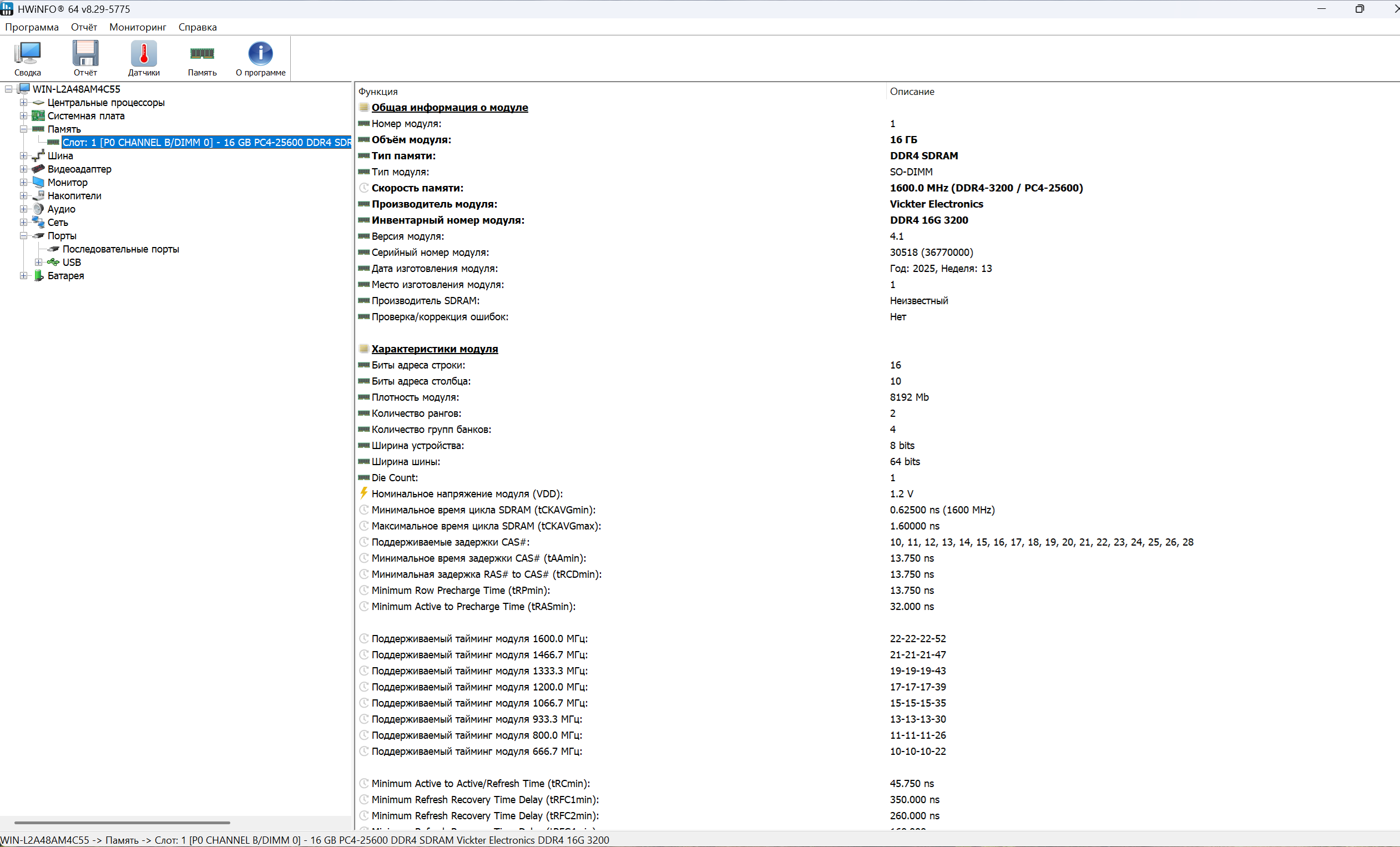This screenshot has width=1400, height=847.
Task: Open the Программа menu
Action: pos(32,27)
